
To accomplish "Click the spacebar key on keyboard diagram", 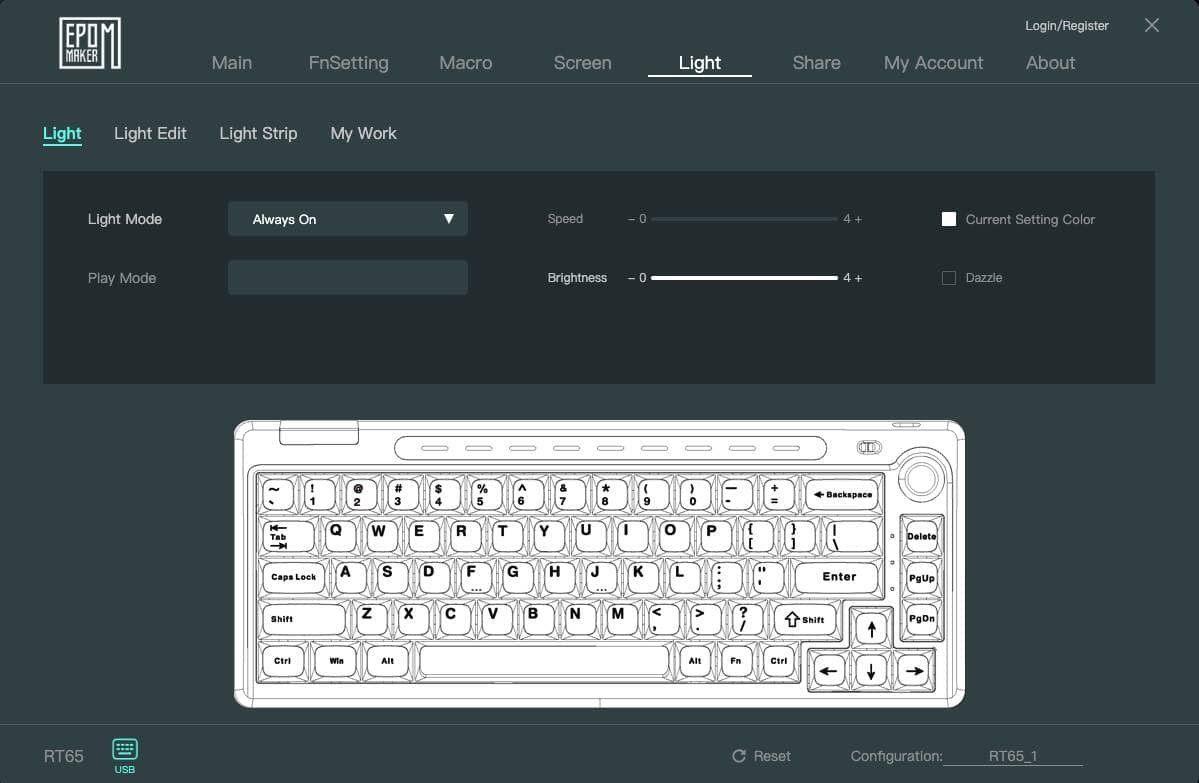I will (544, 661).
